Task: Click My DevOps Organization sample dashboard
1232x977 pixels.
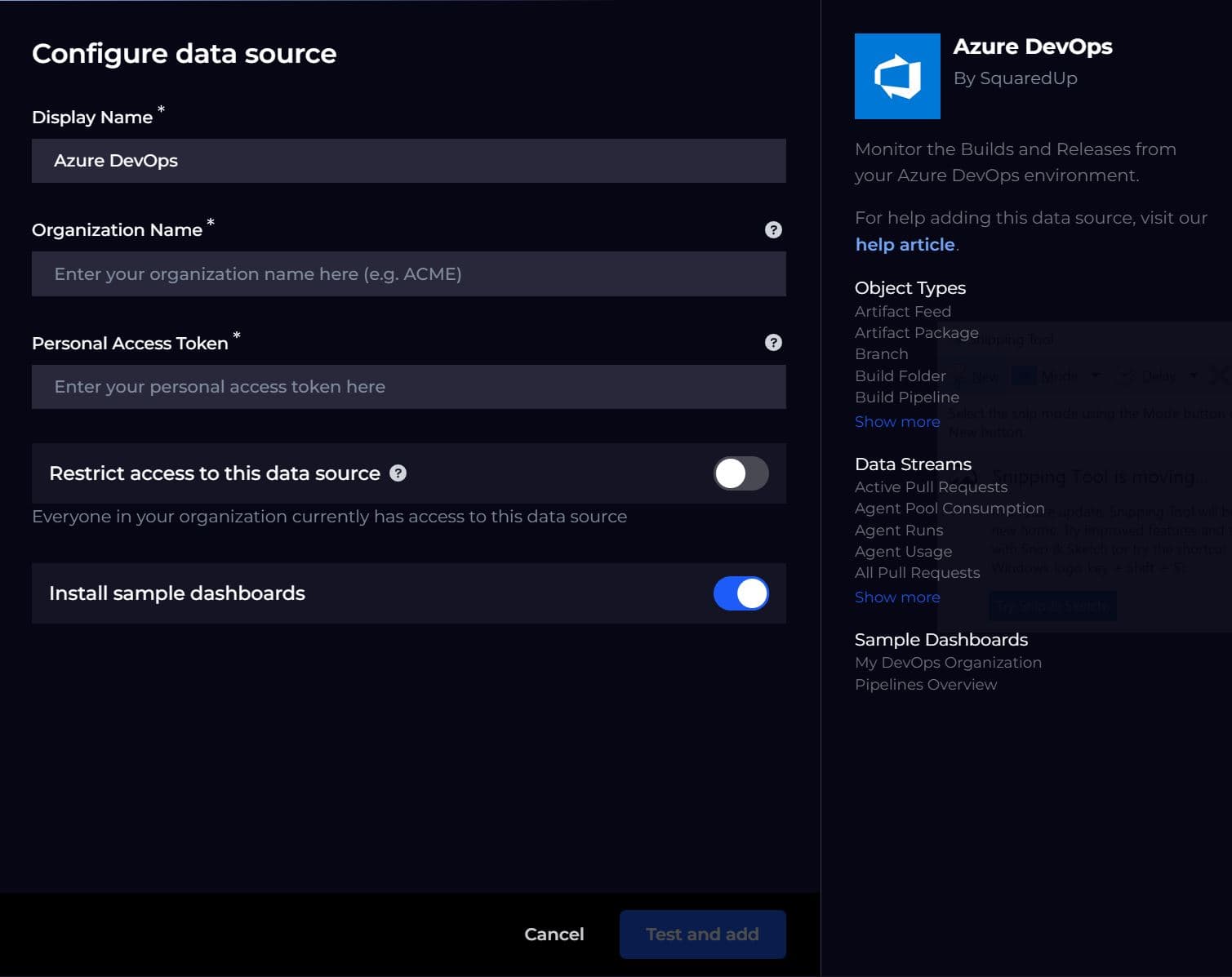Action: [x=948, y=662]
